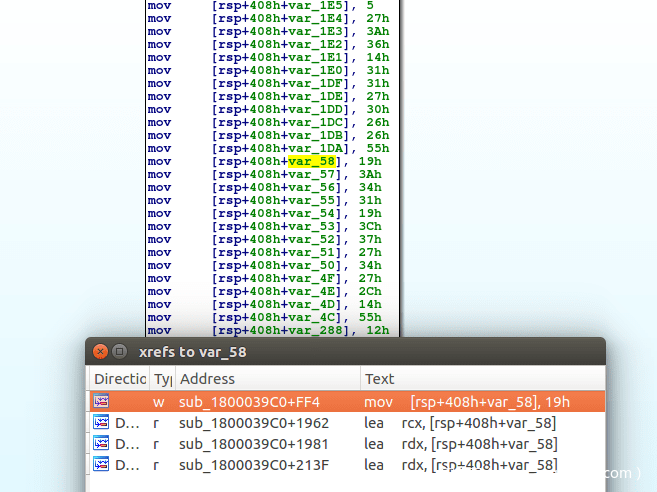This screenshot has width=657, height=492.
Task: Click the xref icon in the sub_1800039C0+FF4 row
Action: 101,401
